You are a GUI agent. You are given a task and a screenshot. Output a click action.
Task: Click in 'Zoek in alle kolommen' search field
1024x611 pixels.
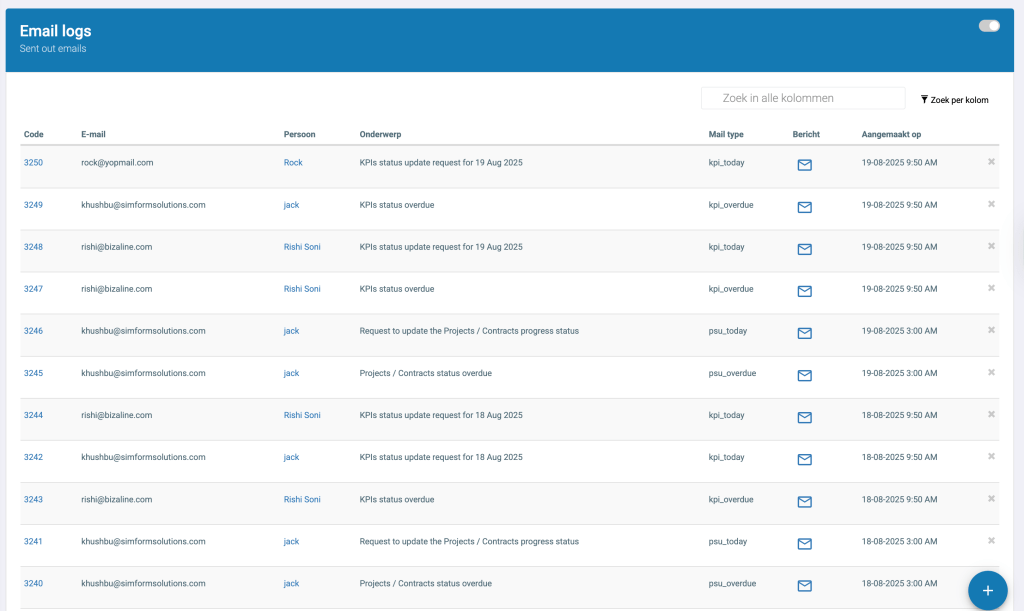click(x=803, y=98)
